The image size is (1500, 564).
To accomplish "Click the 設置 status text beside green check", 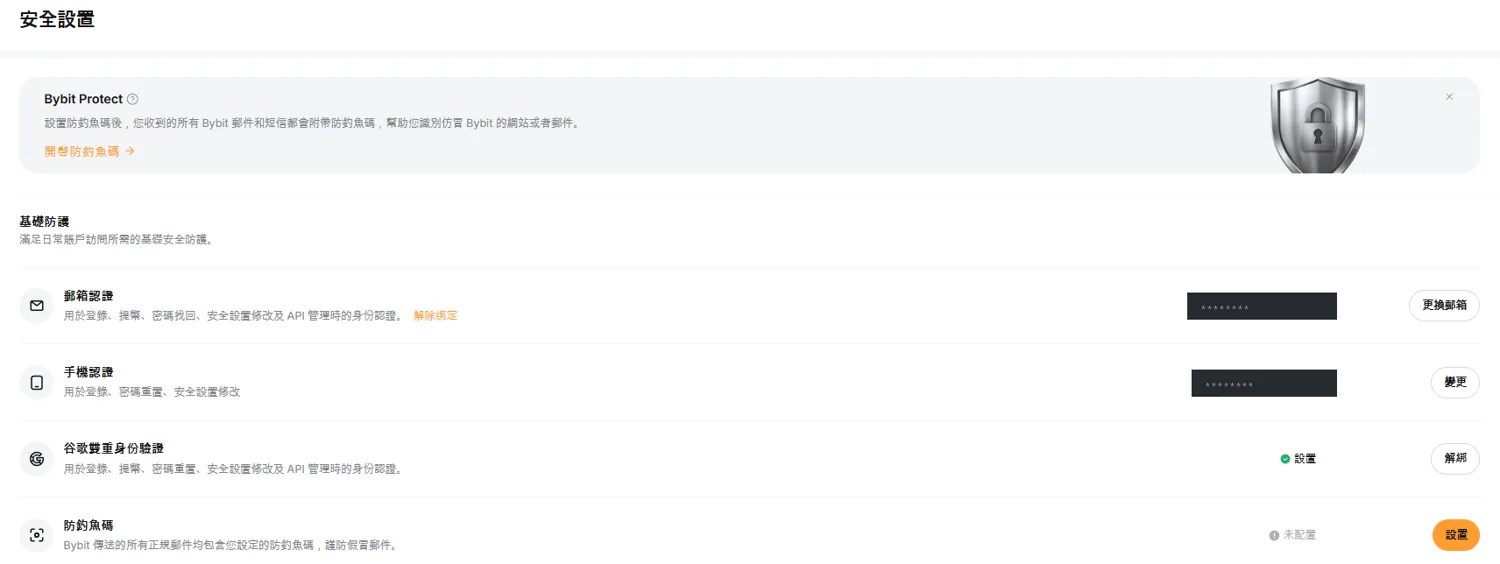I will tap(1305, 459).
